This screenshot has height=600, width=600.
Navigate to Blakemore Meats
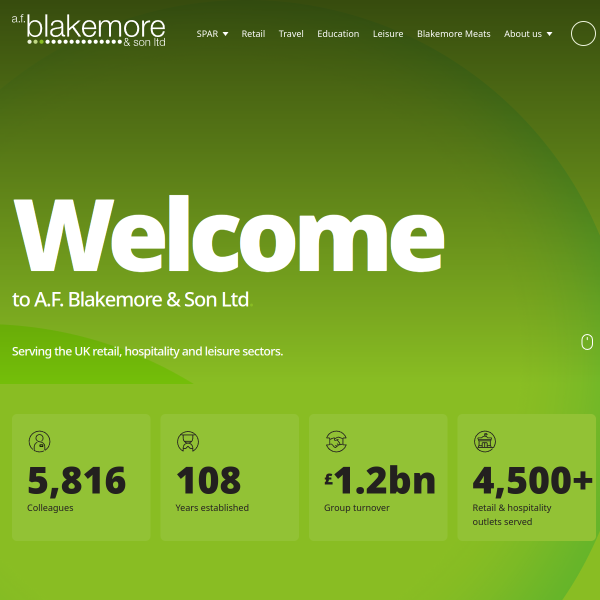tap(453, 34)
